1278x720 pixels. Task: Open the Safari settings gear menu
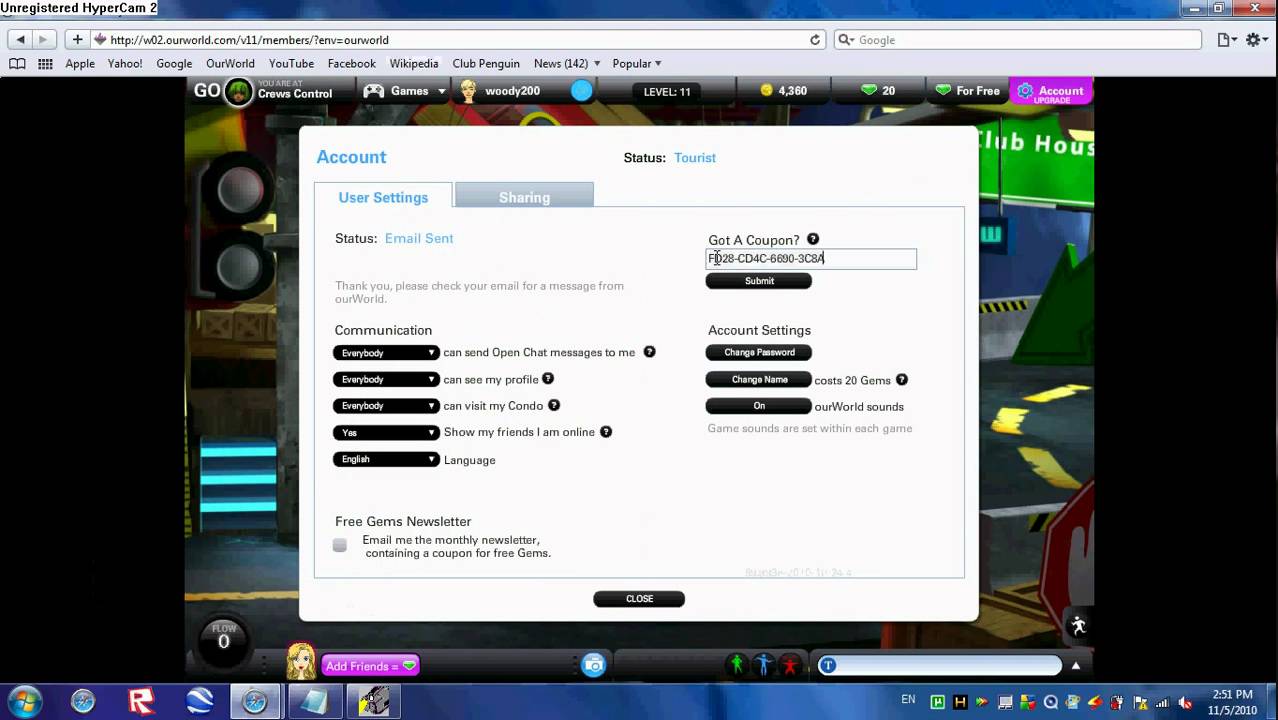coord(1255,40)
